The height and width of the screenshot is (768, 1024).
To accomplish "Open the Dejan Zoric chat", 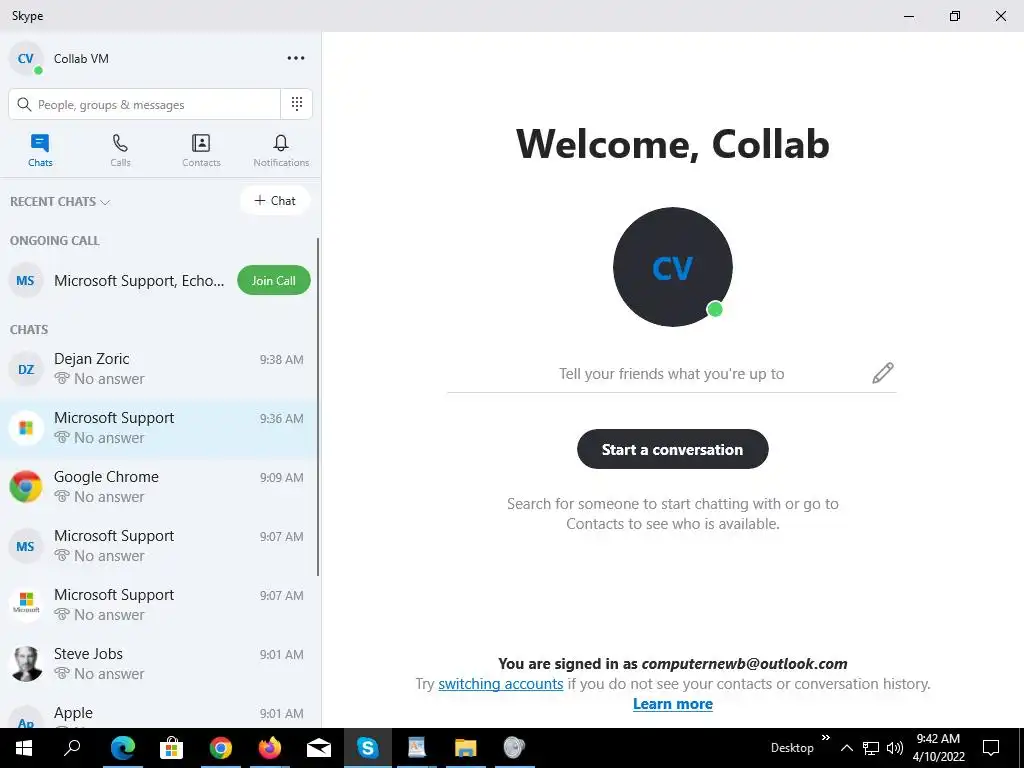I will tap(159, 369).
